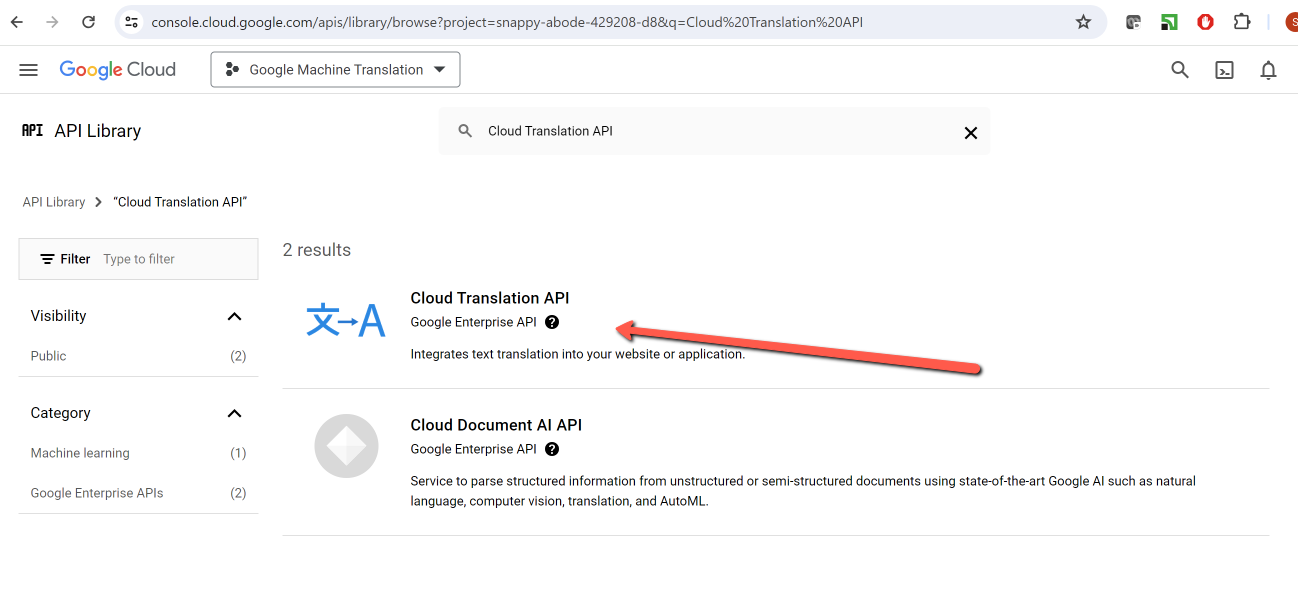The height and width of the screenshot is (607, 1298).
Task: Open site information icon in address bar
Action: click(x=131, y=22)
